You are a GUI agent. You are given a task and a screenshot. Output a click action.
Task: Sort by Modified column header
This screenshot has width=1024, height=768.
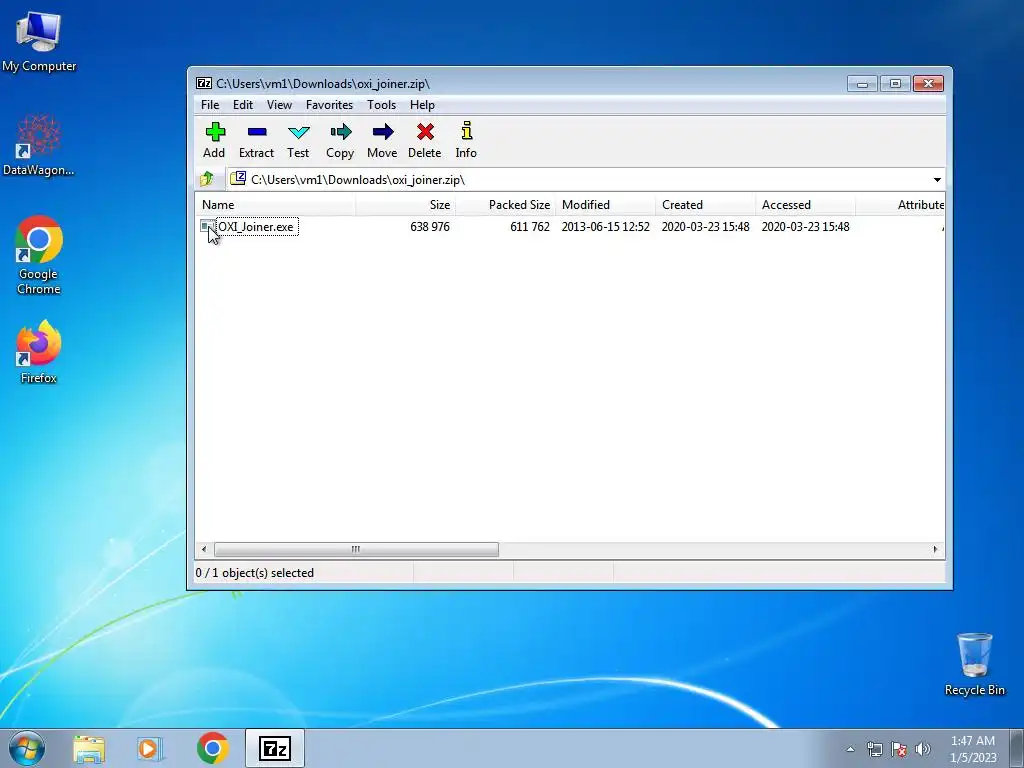pos(605,204)
